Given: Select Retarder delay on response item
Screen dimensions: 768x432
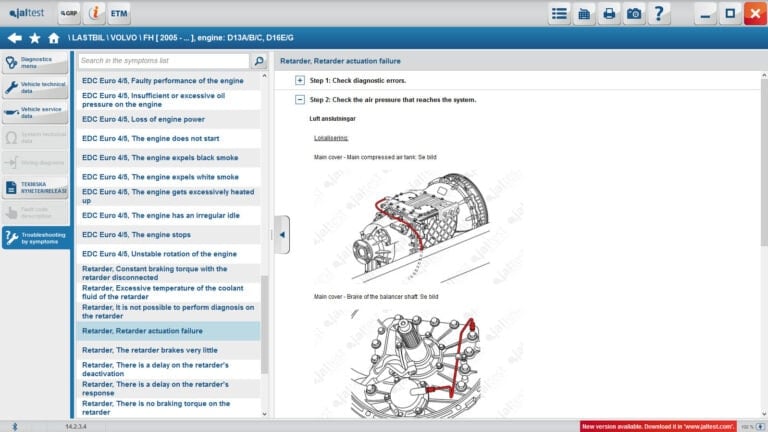Looking at the screenshot, I should point(168,388).
